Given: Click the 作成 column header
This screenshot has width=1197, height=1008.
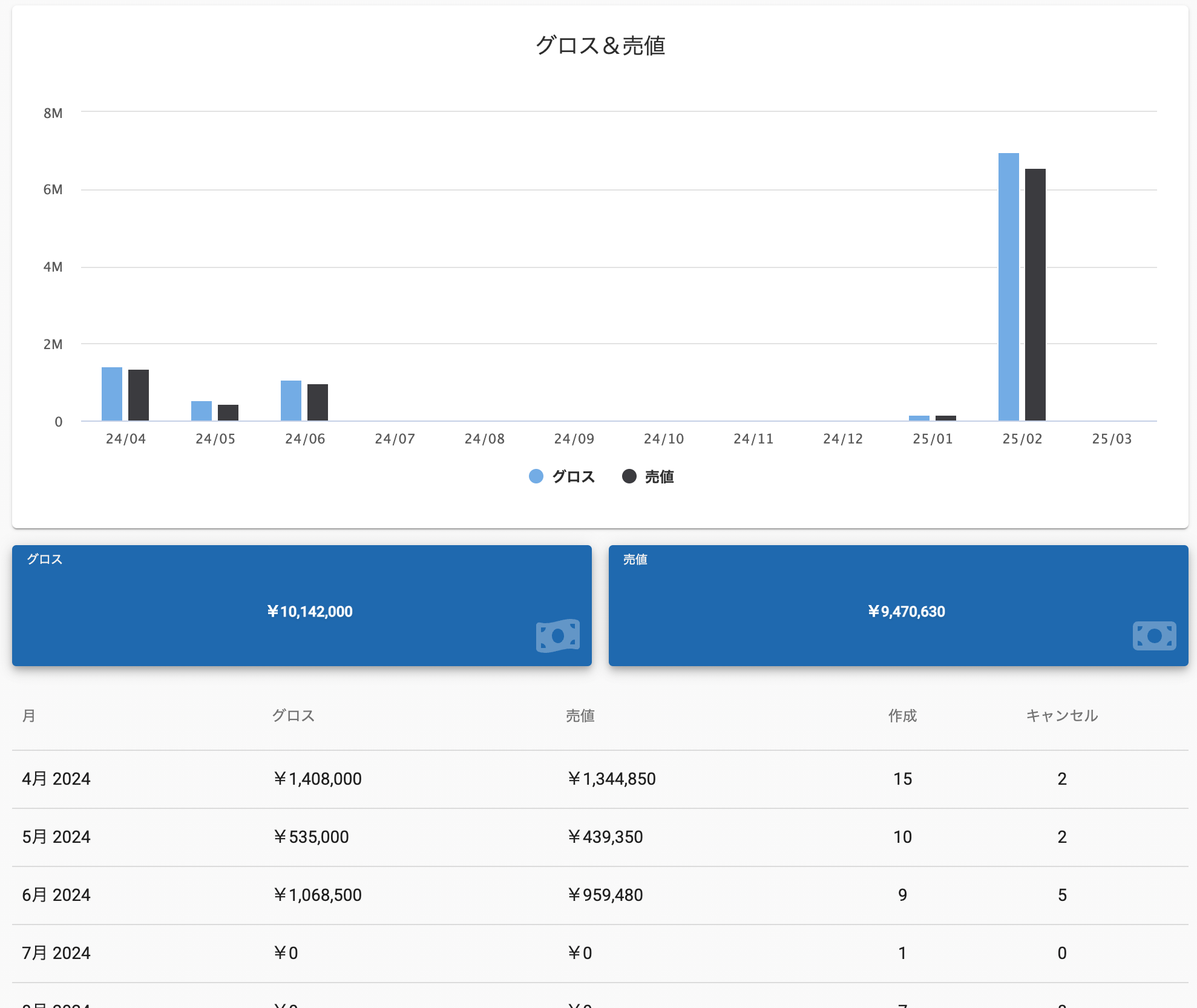Looking at the screenshot, I should pos(902,716).
